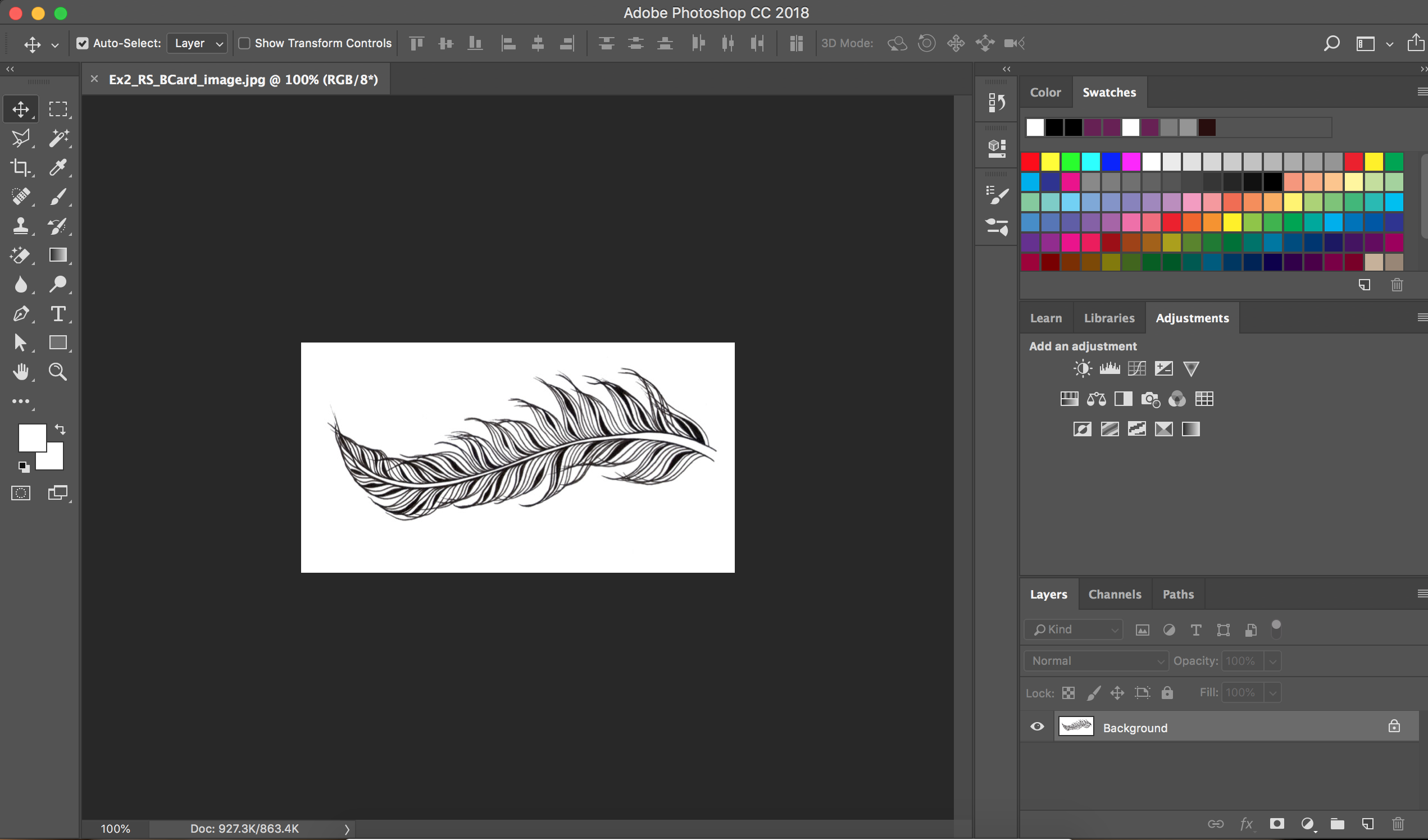Select the Horizontal Type tool
The image size is (1428, 840).
(58, 314)
